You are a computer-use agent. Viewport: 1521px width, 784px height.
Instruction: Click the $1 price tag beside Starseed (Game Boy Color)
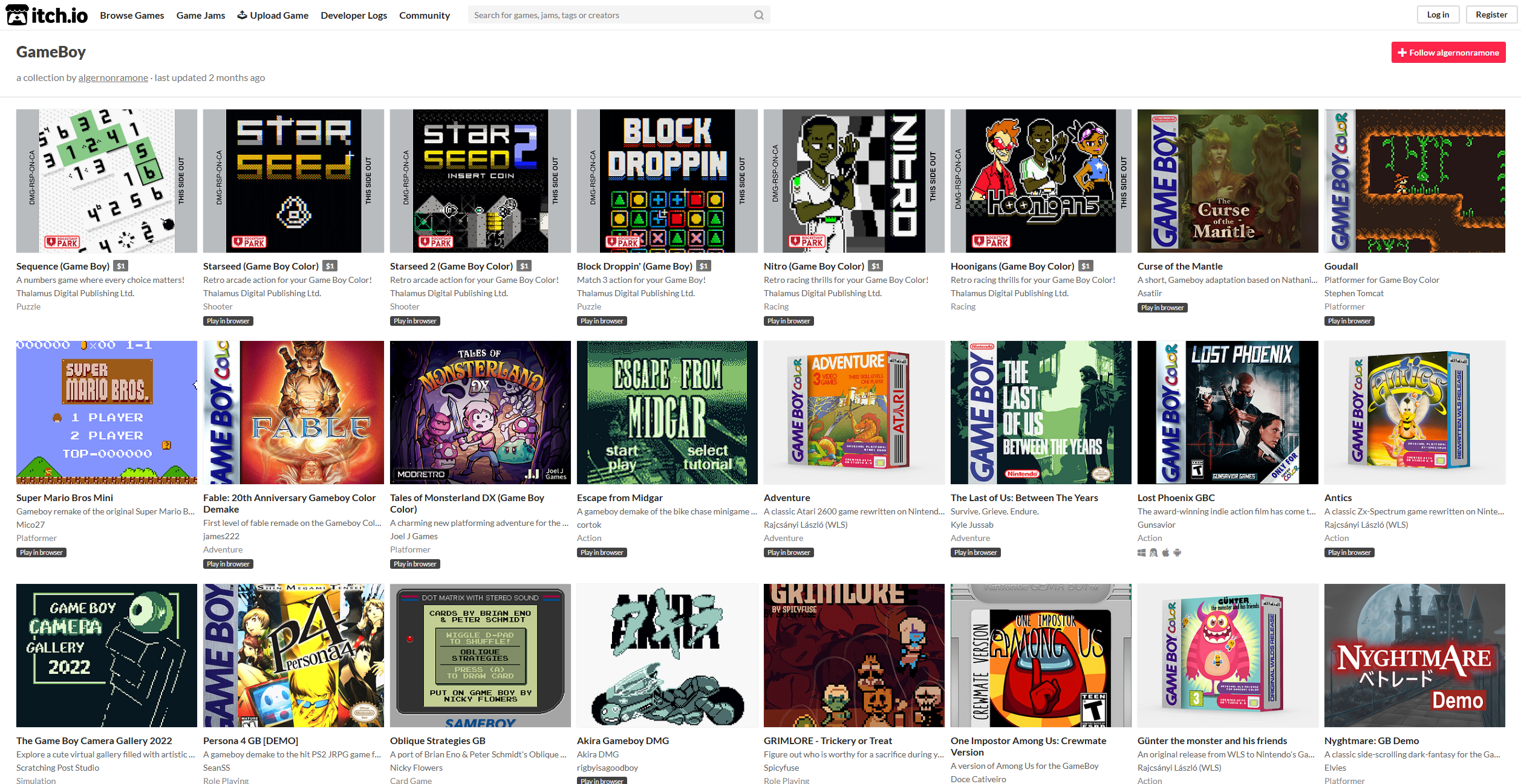330,266
